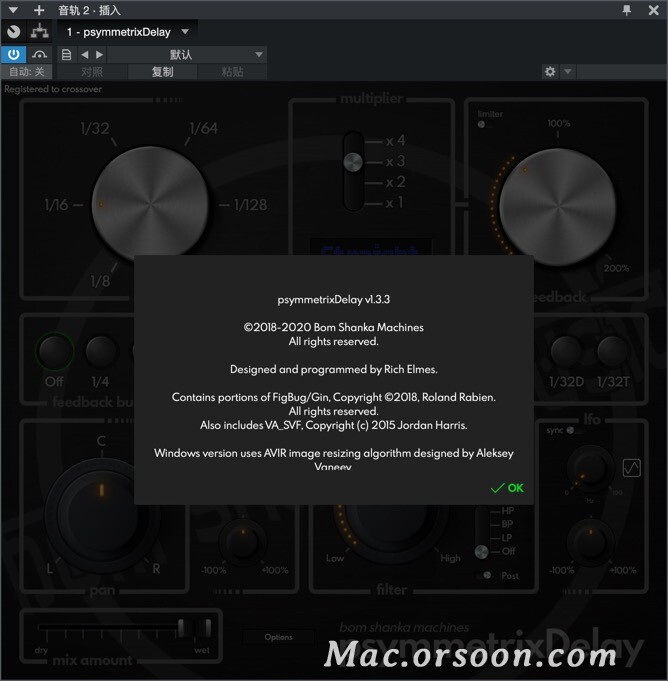Image resolution: width=668 pixels, height=681 pixels.
Task: Click the filter type switch handle at Off
Action: (481, 552)
